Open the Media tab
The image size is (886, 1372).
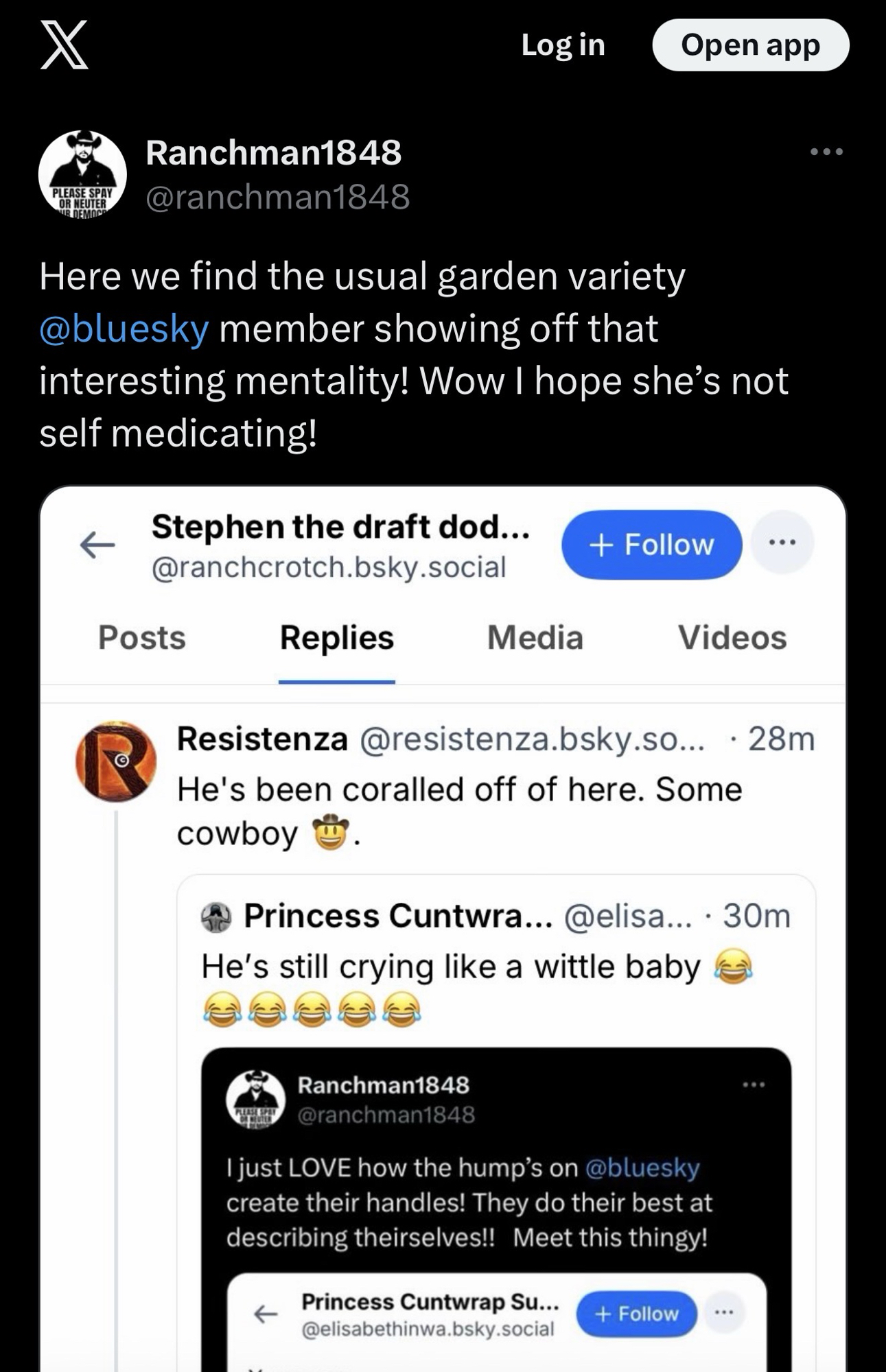[x=535, y=637]
